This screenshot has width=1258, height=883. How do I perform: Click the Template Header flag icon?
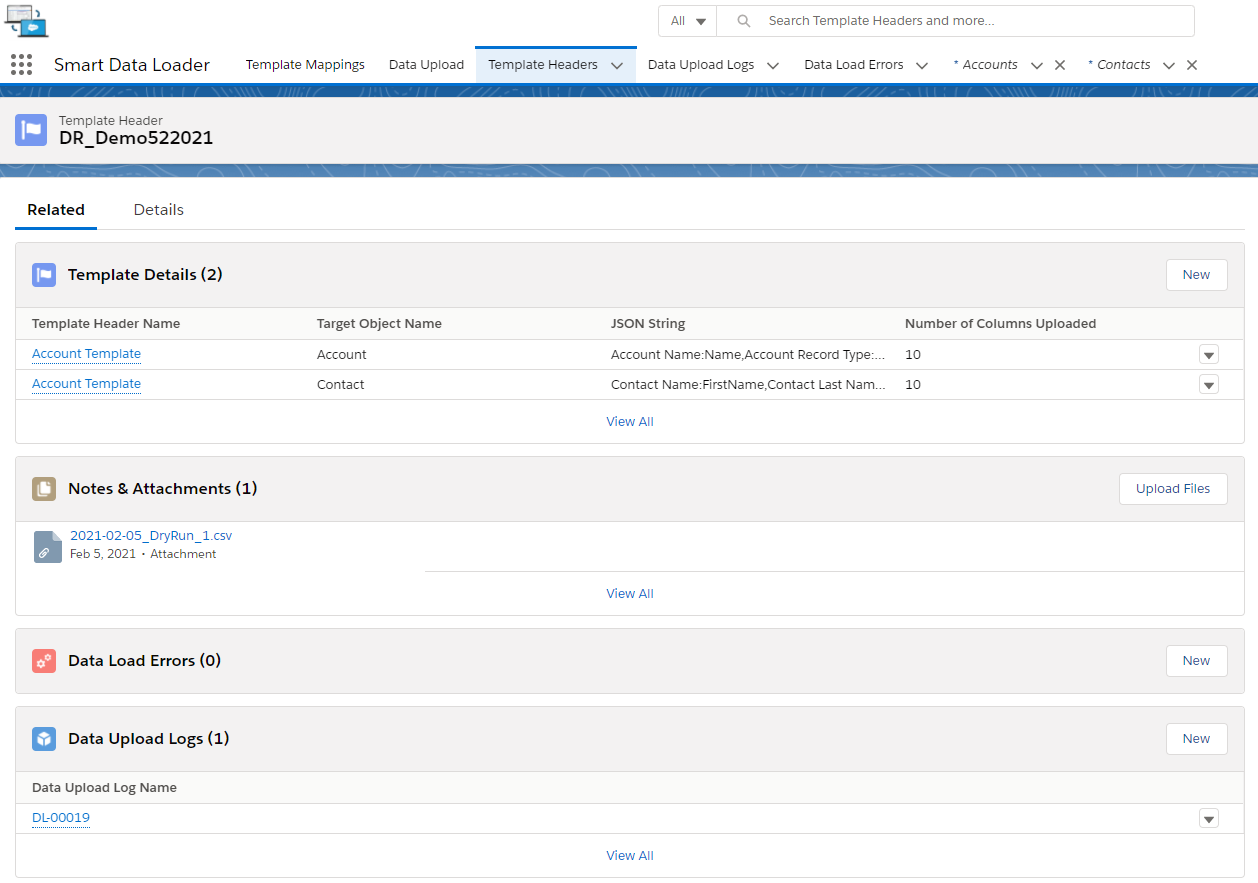coord(31,130)
